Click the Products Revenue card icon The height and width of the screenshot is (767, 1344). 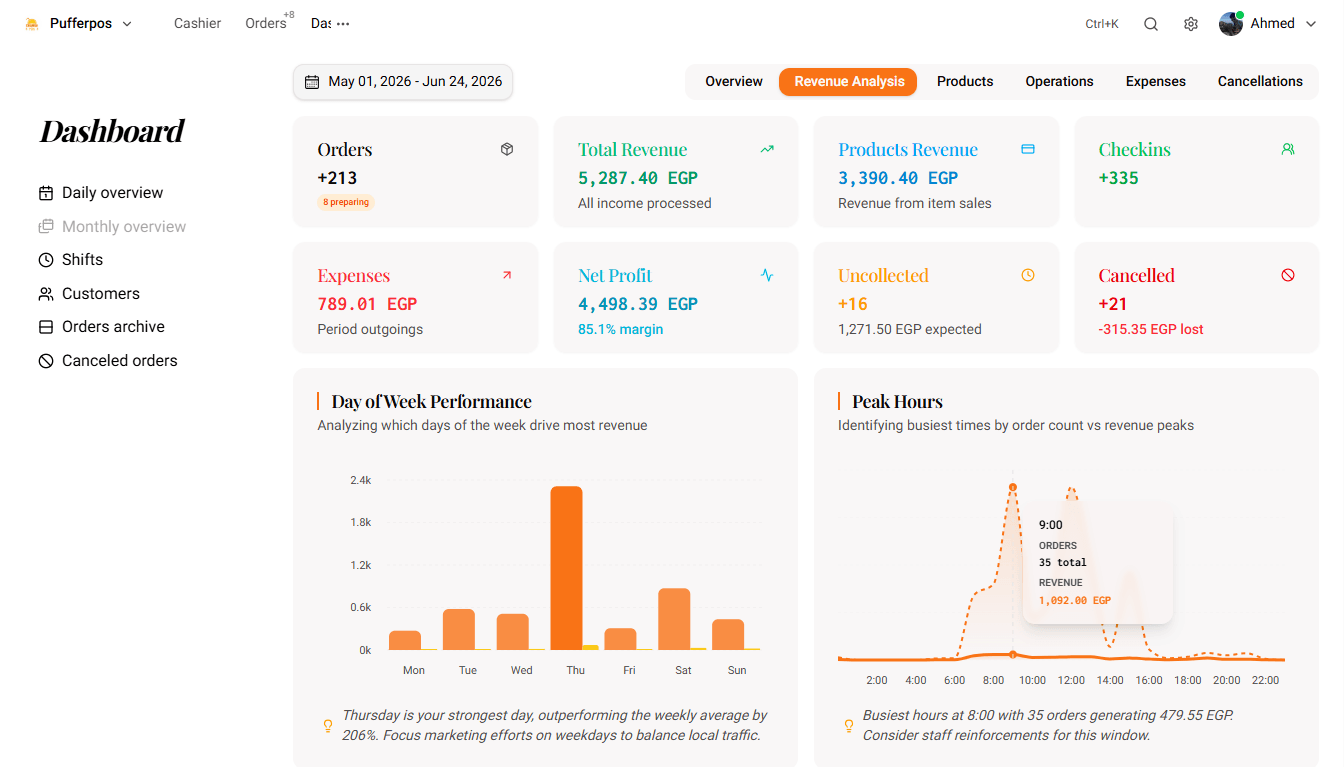[1028, 149]
